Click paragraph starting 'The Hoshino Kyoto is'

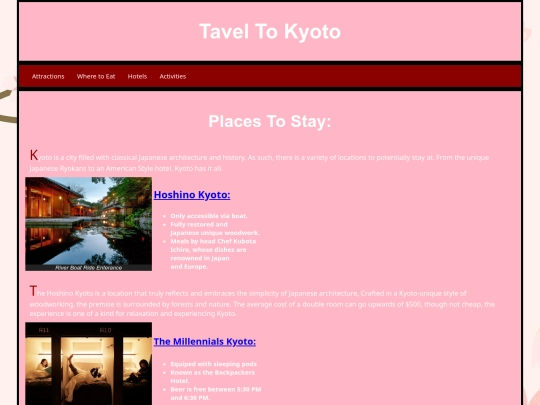(x=262, y=301)
